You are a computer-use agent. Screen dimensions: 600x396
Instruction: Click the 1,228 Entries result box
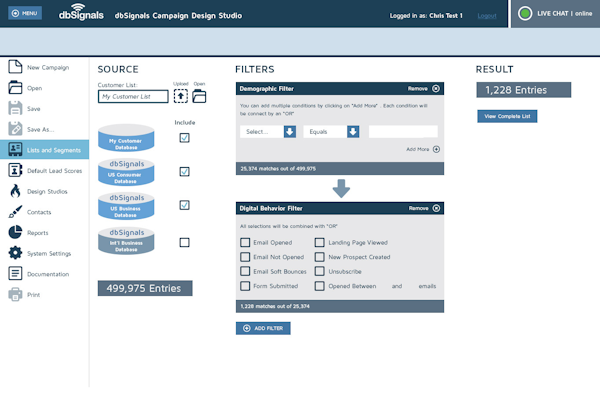pyautogui.click(x=523, y=90)
